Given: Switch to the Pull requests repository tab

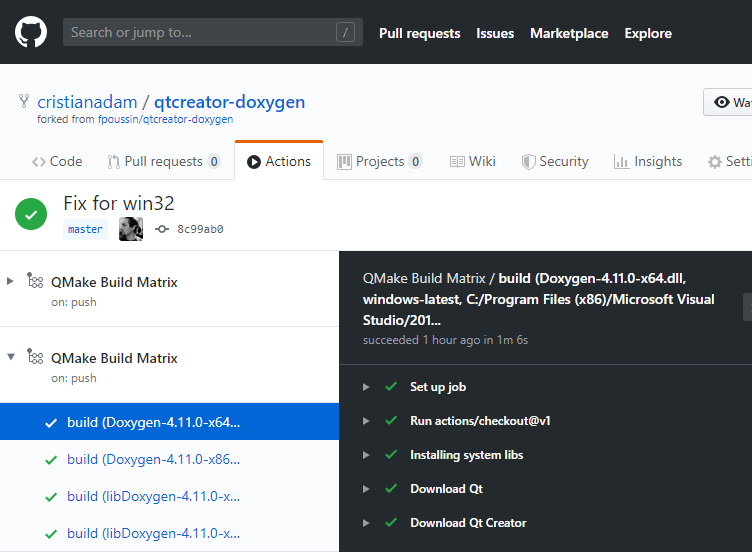Looking at the screenshot, I should coord(163,161).
